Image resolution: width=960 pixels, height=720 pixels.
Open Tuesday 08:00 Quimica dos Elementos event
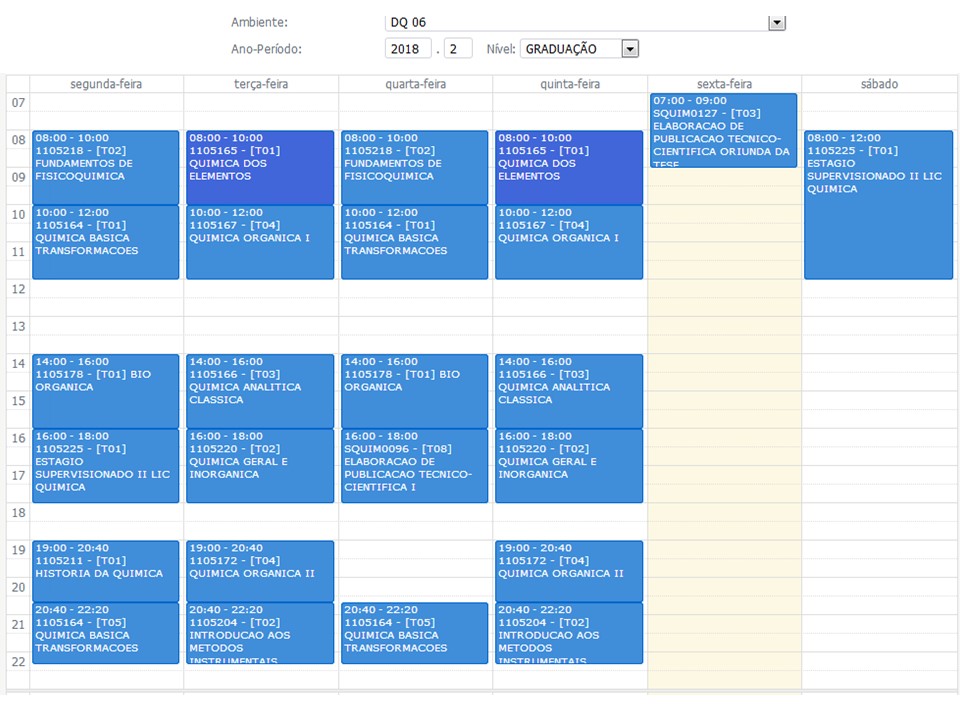(260, 167)
